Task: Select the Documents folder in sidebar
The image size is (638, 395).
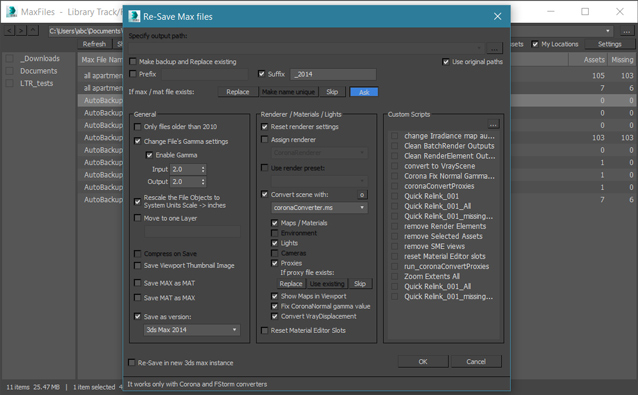Action: [x=39, y=71]
